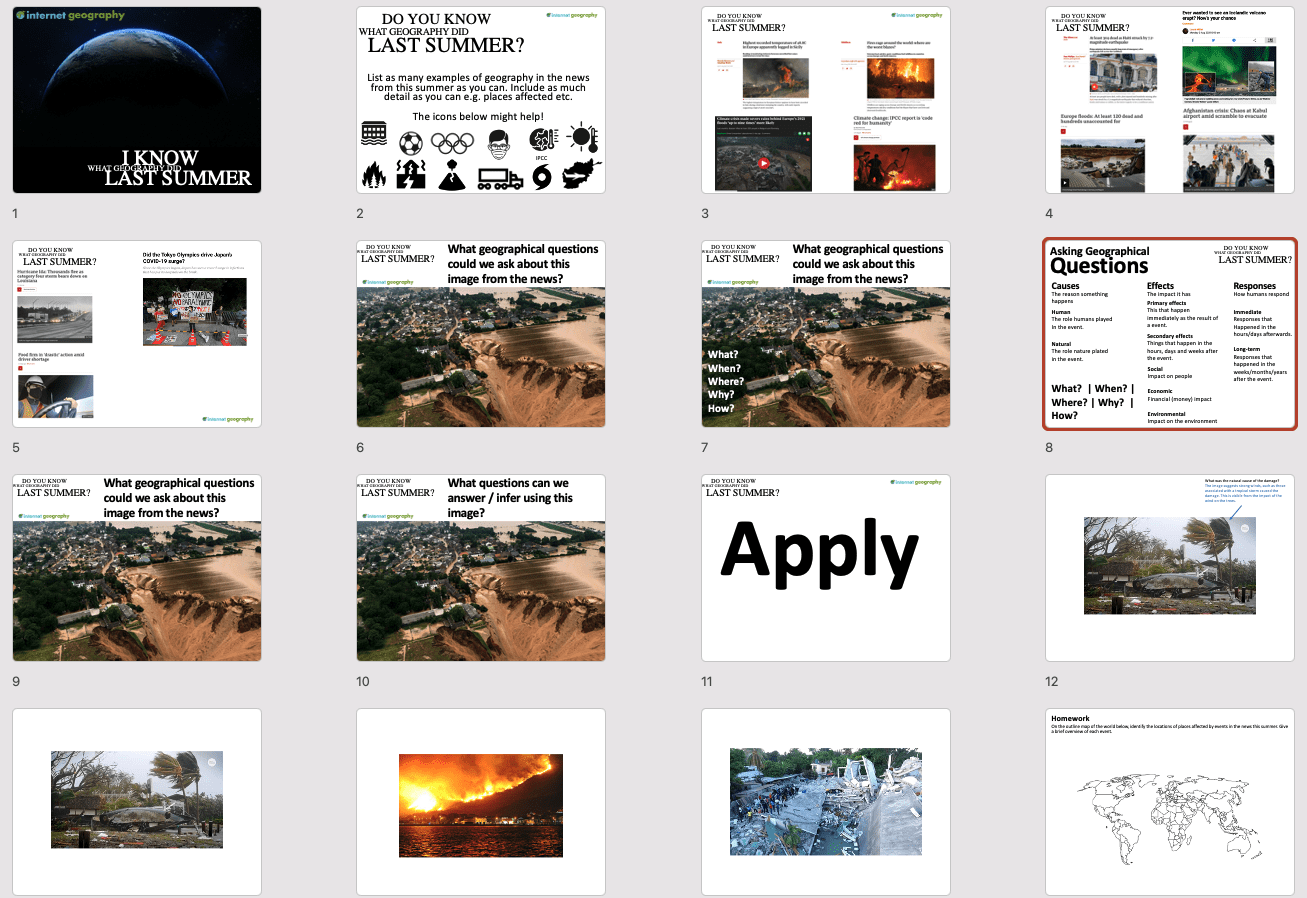
Task: Select highlighted slide 8 Asking Geographical Questions
Action: 1170,334
